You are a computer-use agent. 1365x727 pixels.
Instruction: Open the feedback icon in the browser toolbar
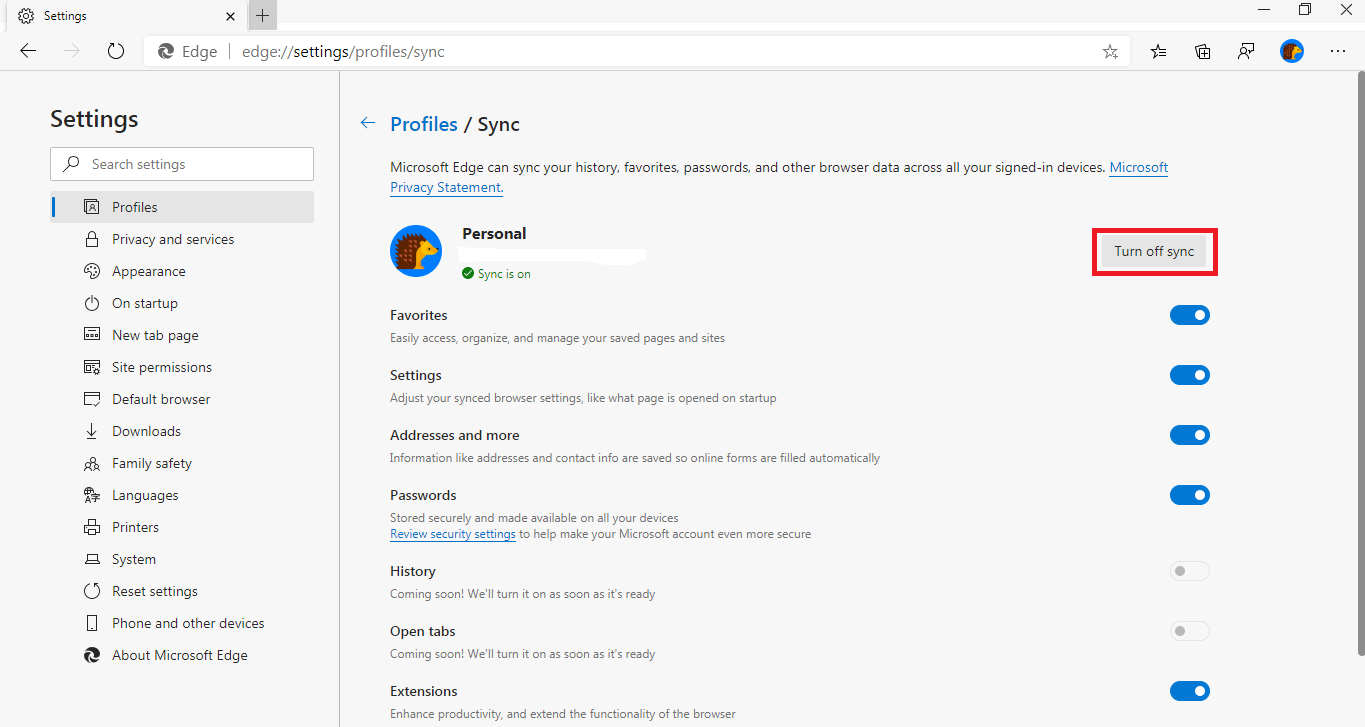1246,51
